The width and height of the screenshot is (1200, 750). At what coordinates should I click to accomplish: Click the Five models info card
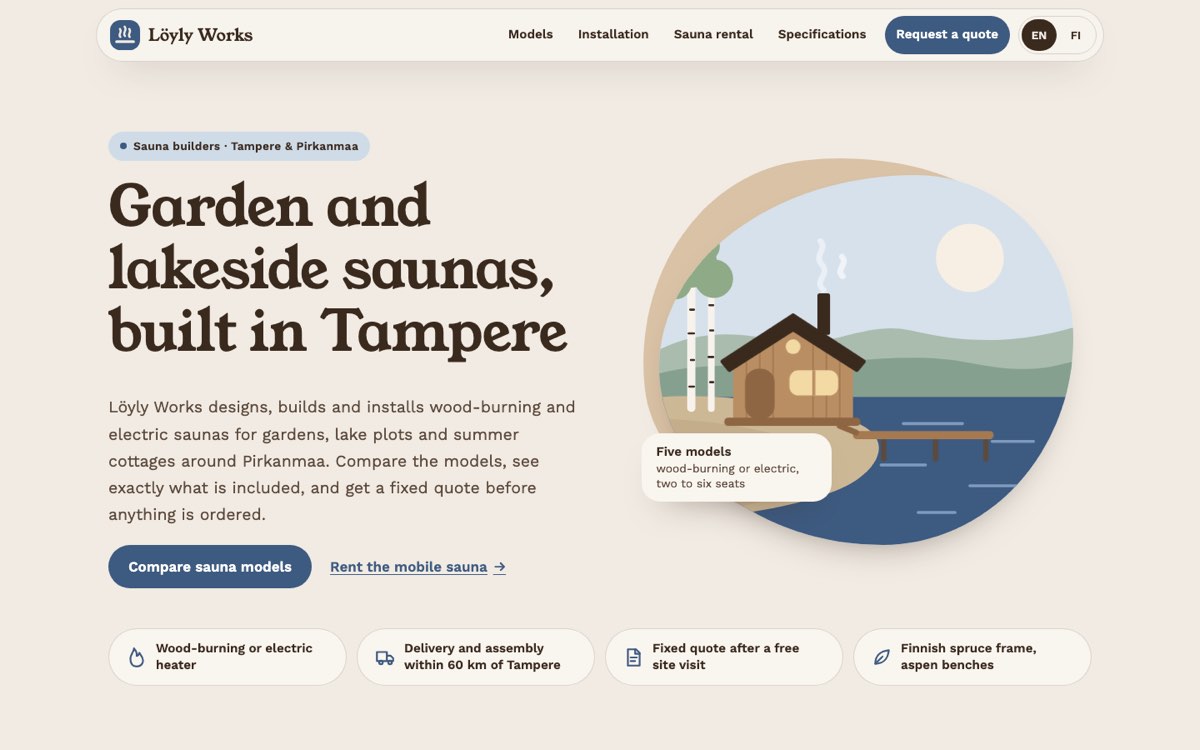[736, 467]
